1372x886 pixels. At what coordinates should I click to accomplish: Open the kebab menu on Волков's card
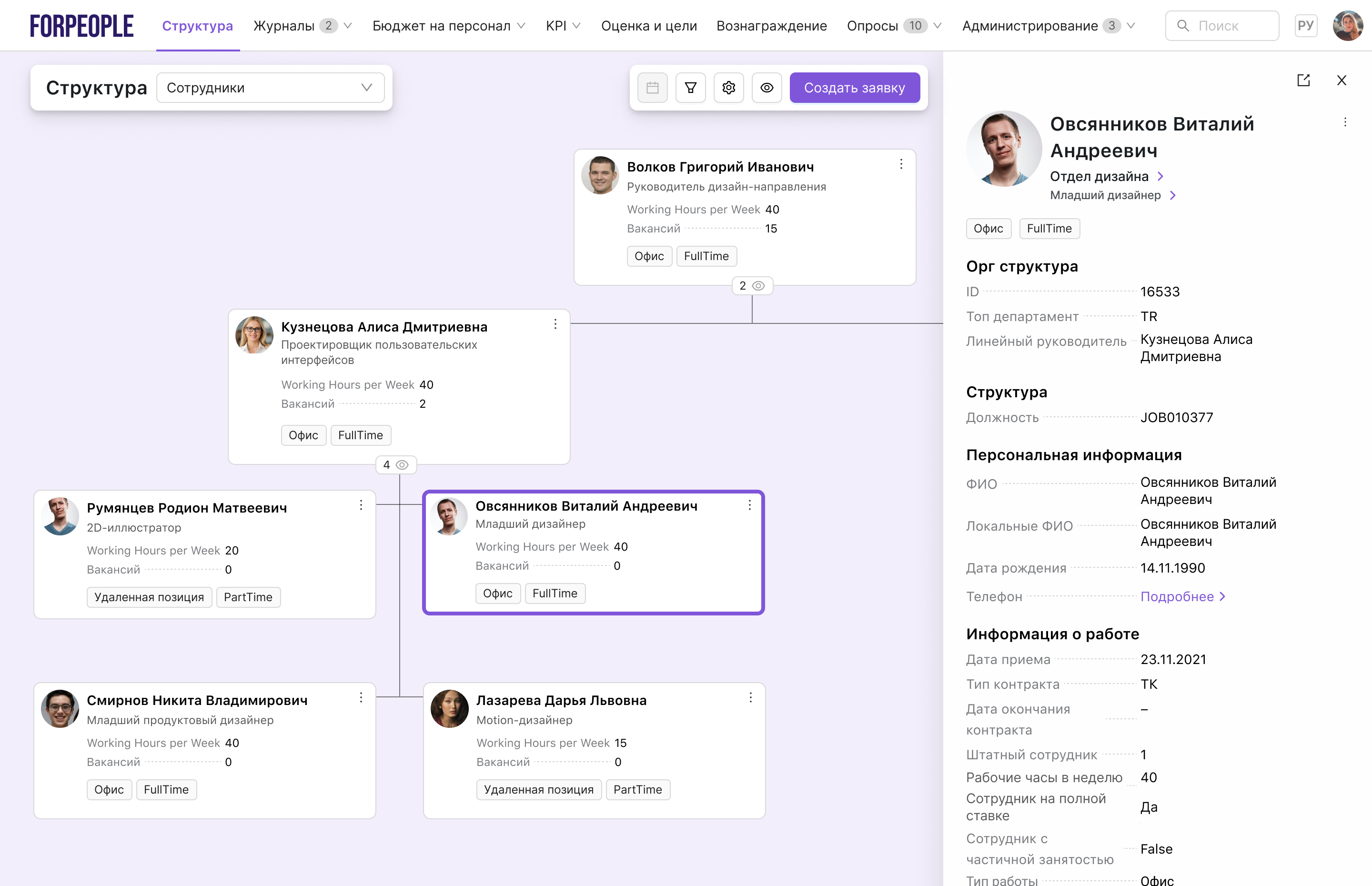(x=901, y=164)
